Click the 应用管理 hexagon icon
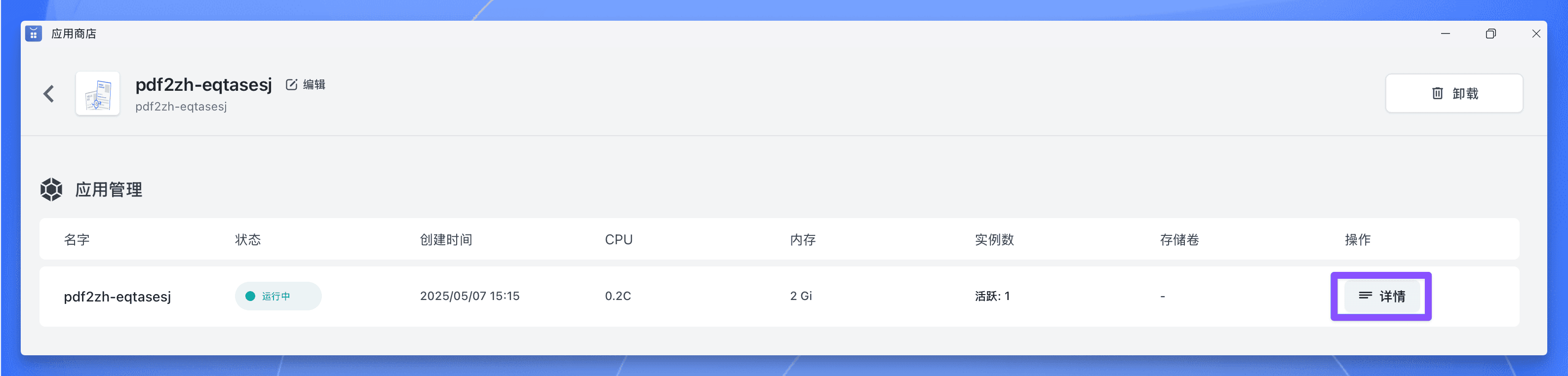The image size is (1568, 376). tap(51, 189)
